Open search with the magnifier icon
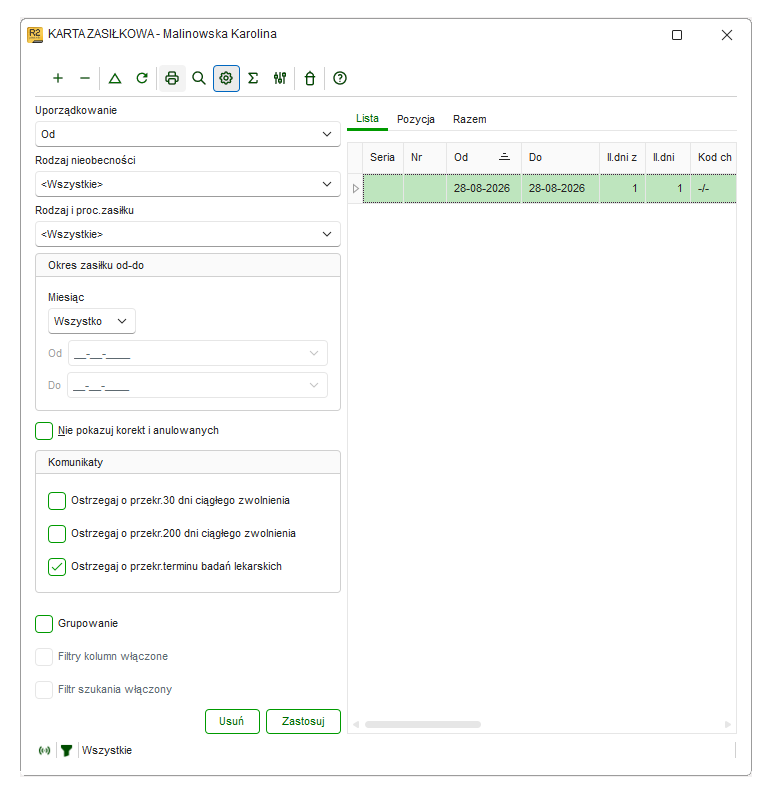The image size is (768, 794). tap(199, 78)
